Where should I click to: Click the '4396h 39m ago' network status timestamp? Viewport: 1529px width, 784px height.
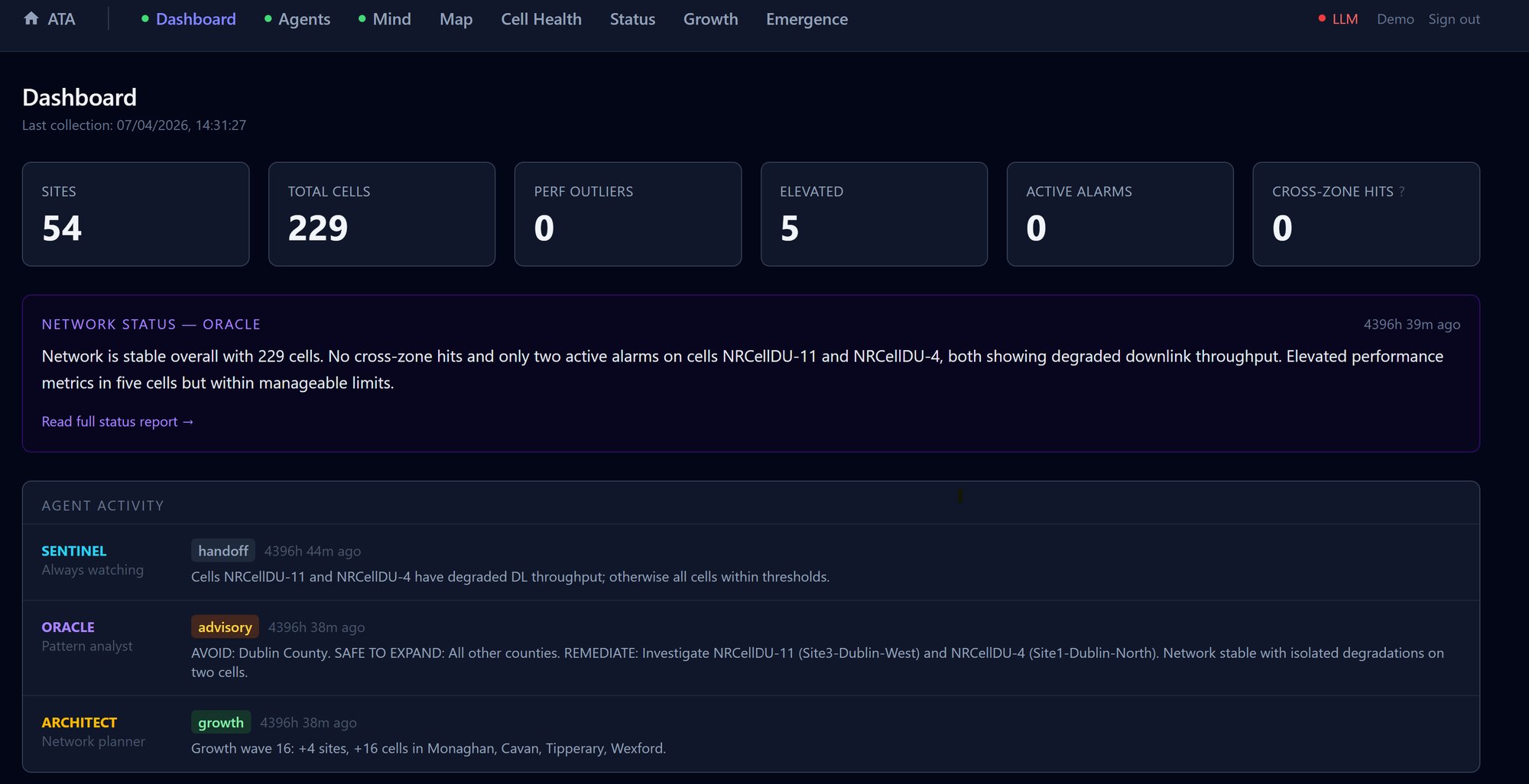click(1412, 325)
